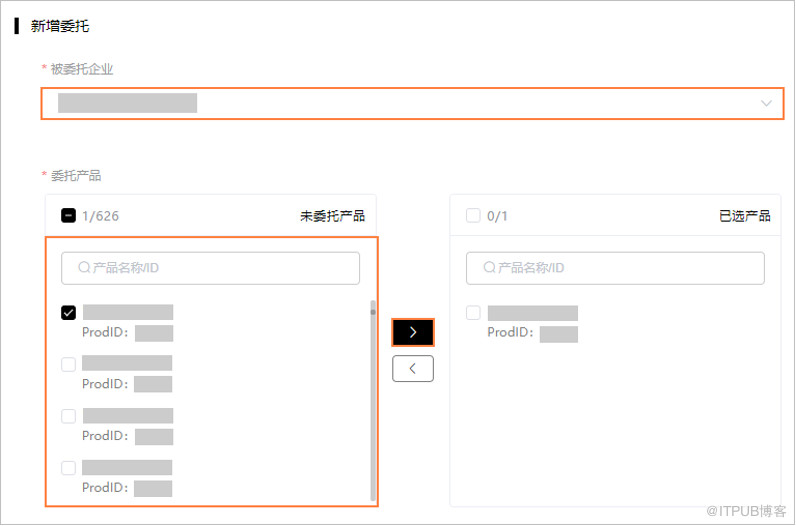Toggle the 已选产品 select-all checkbox
The height and width of the screenshot is (526, 796).
(x=473, y=216)
